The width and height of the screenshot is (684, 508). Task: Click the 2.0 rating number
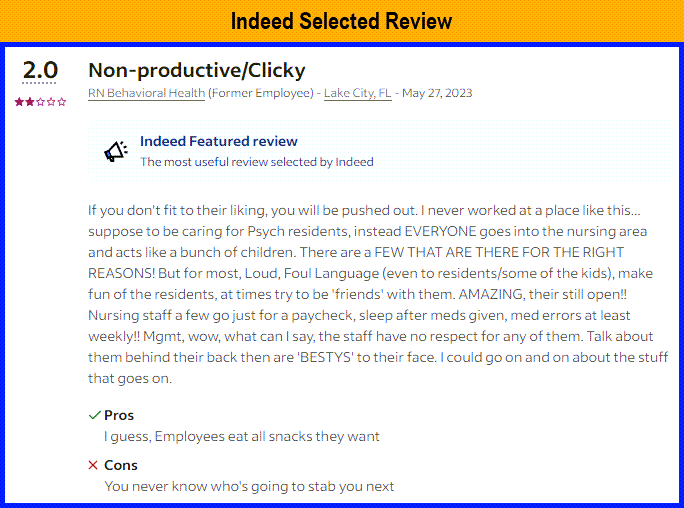click(41, 70)
